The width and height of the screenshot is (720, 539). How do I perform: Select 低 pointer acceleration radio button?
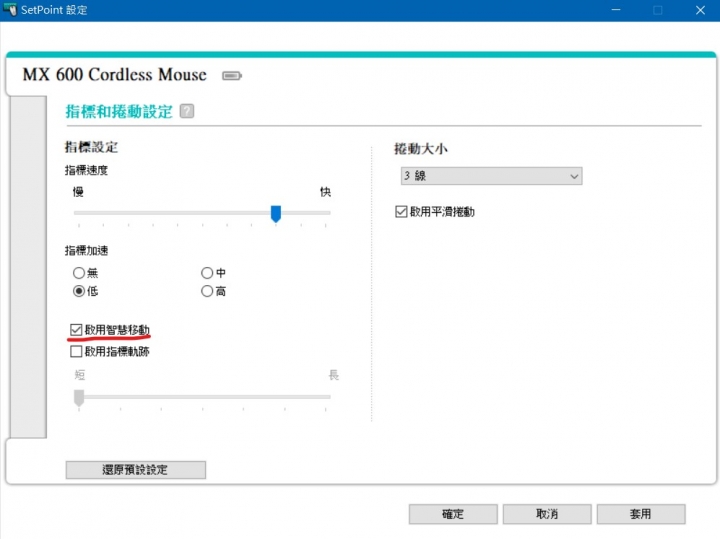[79, 291]
